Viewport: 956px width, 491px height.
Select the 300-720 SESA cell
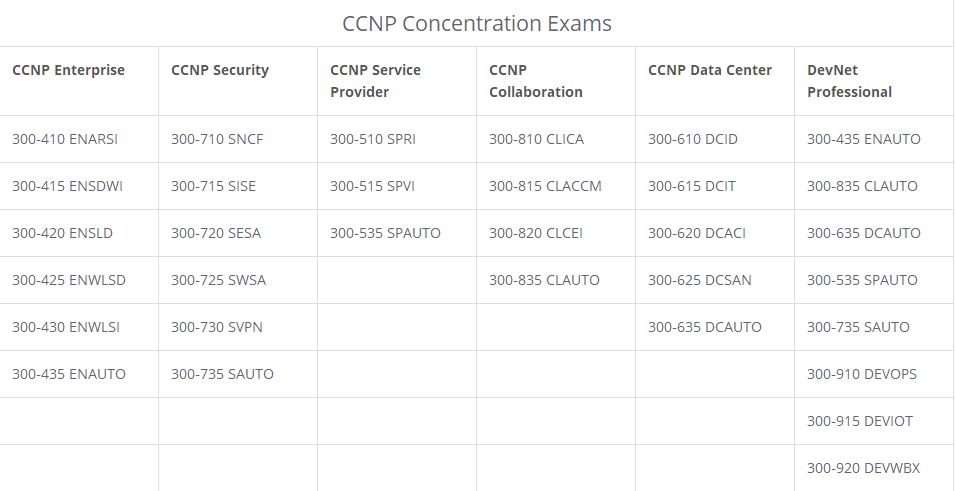[216, 233]
